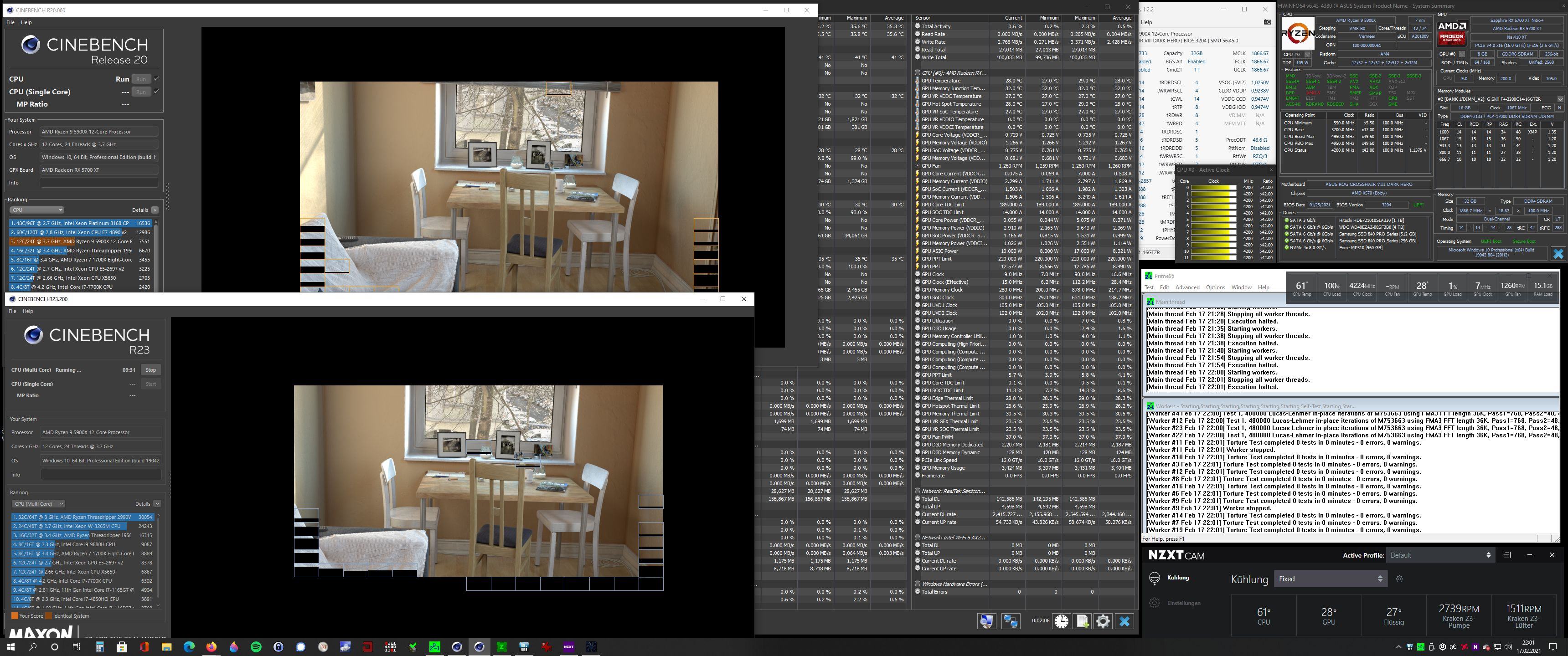Show hidden system tray icons chevron
Viewport: 1568px width, 656px height.
[1399, 647]
